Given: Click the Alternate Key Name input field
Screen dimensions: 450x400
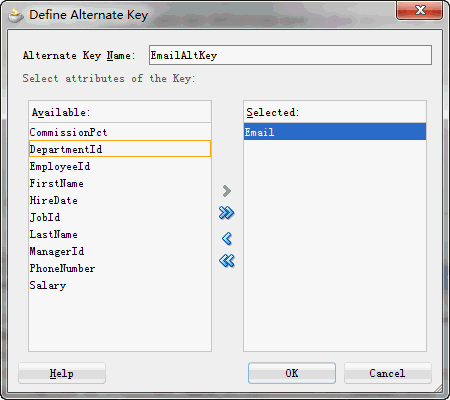Looking at the screenshot, I should click(x=290, y=55).
